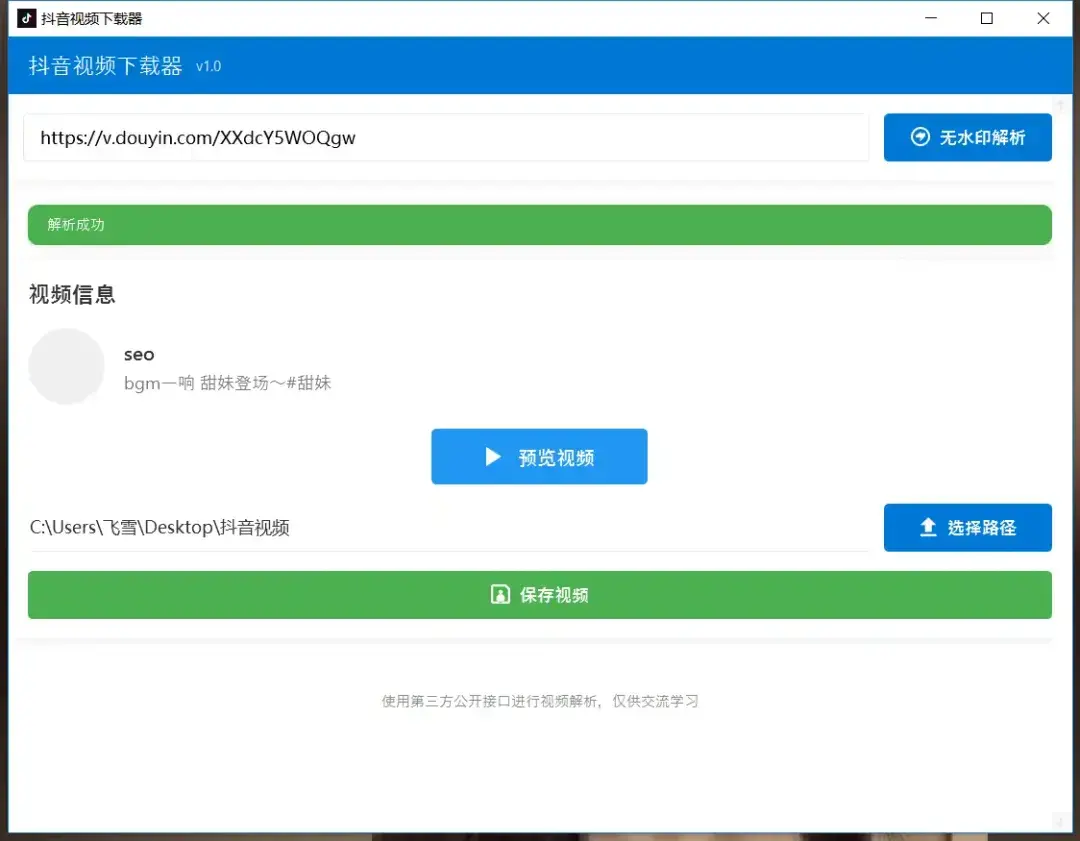Click the TikTok logo in the title bar

click(25, 17)
